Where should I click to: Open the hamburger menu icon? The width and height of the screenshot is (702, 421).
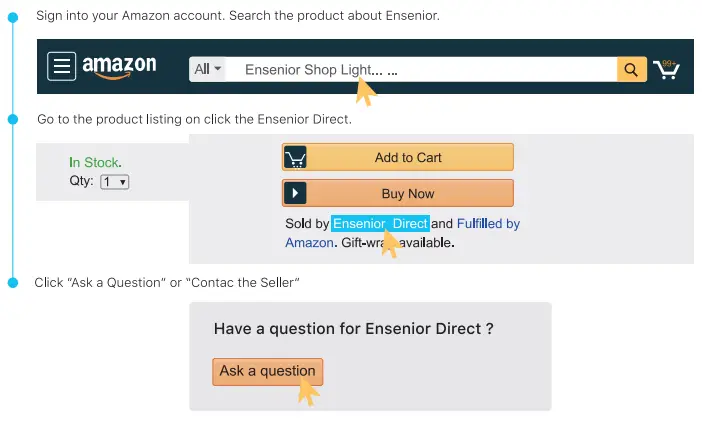(x=62, y=67)
